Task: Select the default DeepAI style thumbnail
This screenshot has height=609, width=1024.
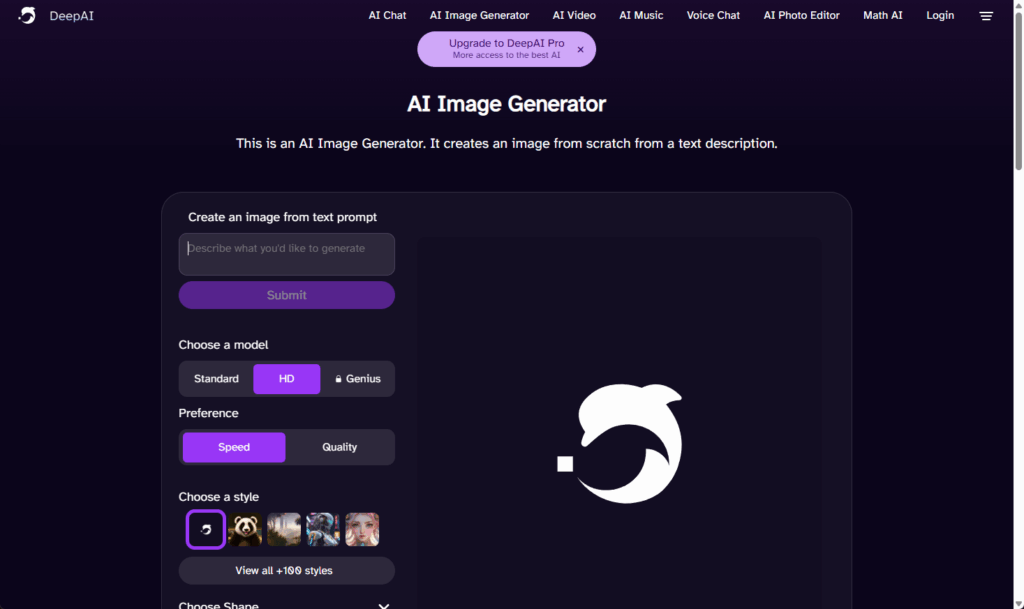Action: coord(206,529)
